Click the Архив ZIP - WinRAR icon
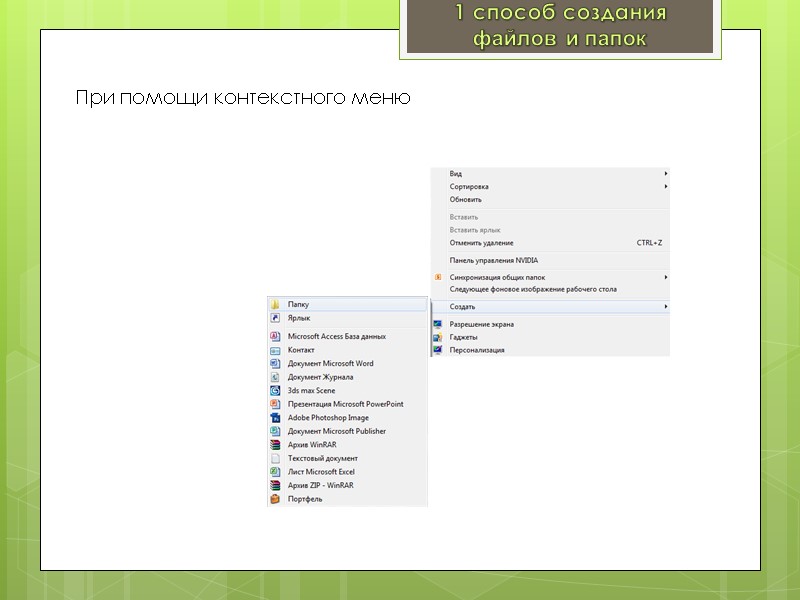 coord(275,485)
